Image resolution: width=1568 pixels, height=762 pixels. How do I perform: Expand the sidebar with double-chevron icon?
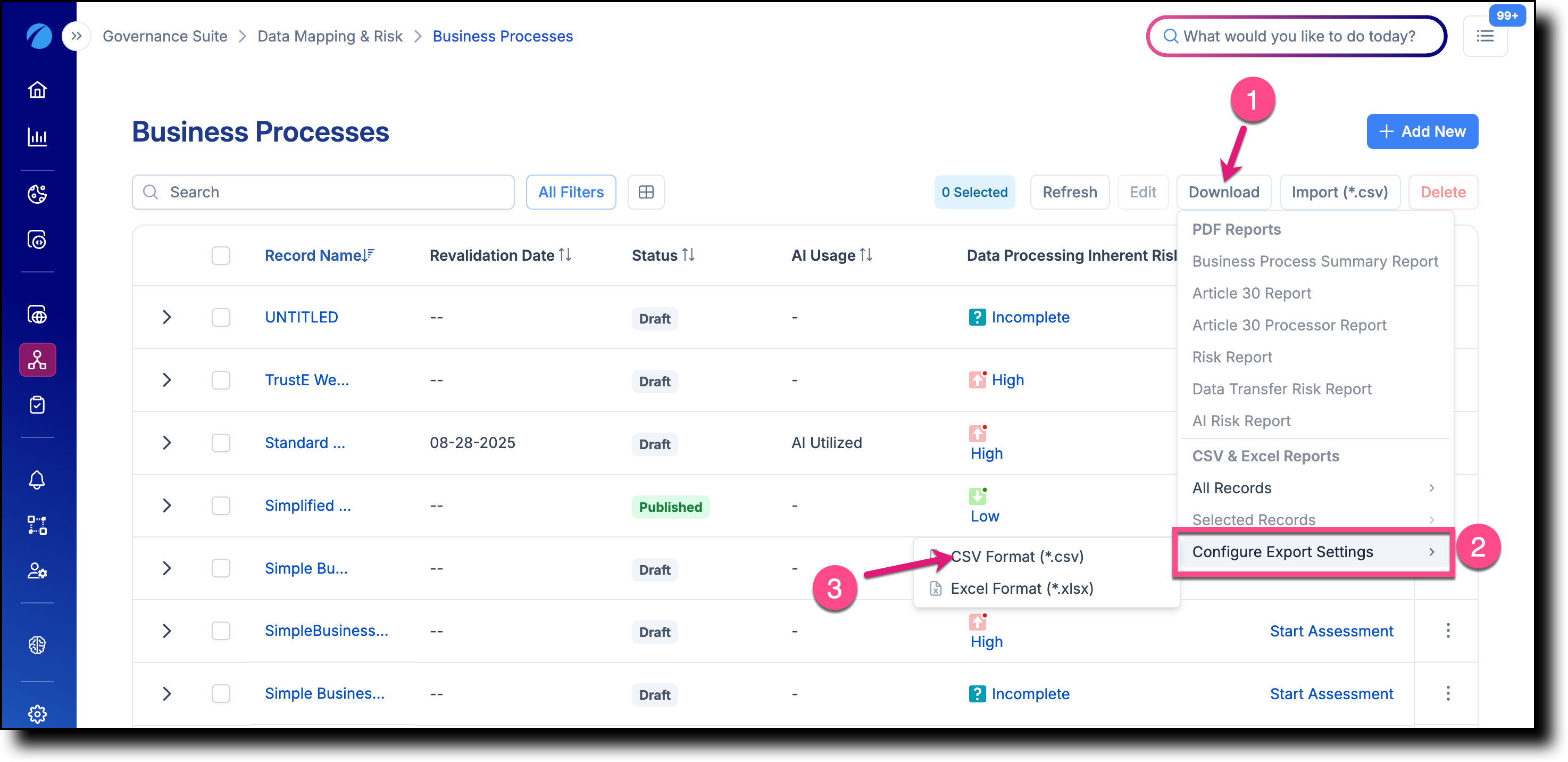76,37
